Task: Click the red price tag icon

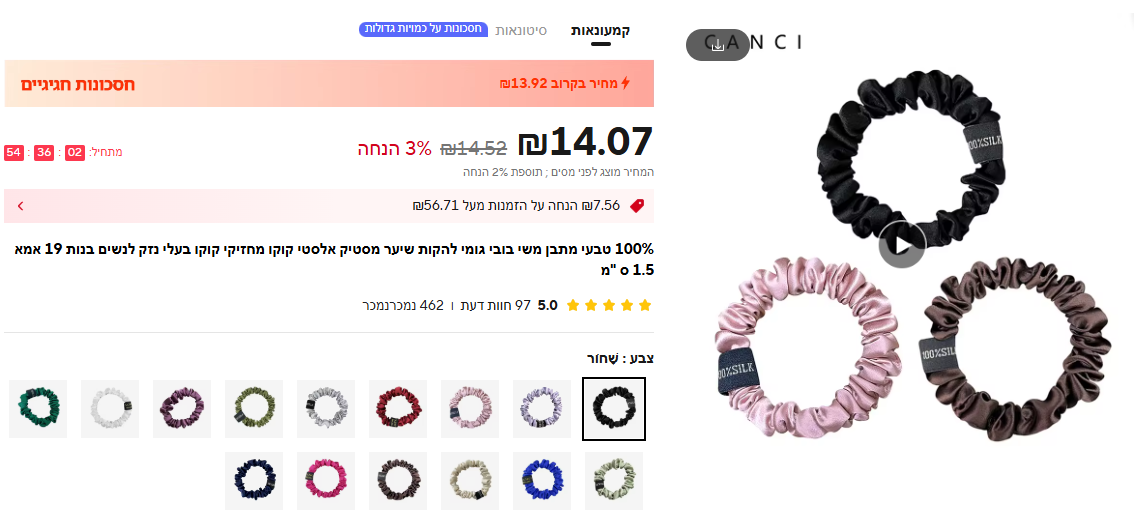Action: click(637, 205)
